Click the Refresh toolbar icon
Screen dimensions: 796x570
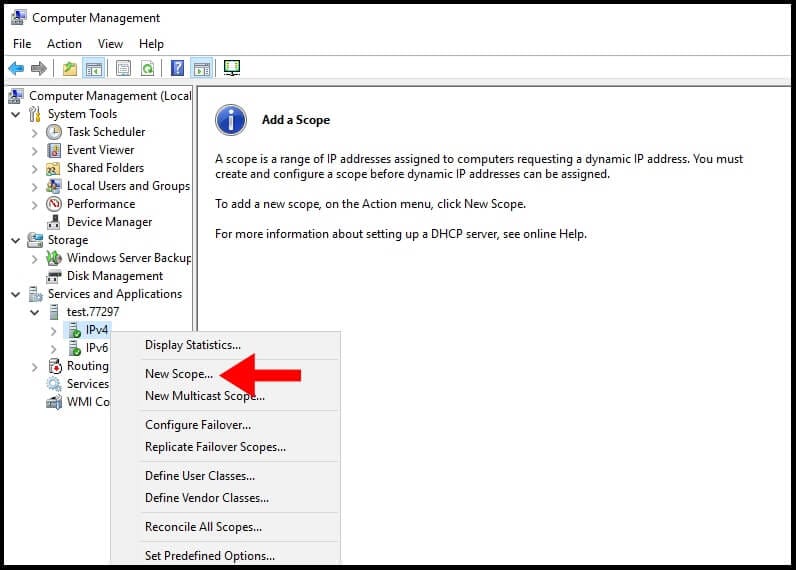pos(148,68)
